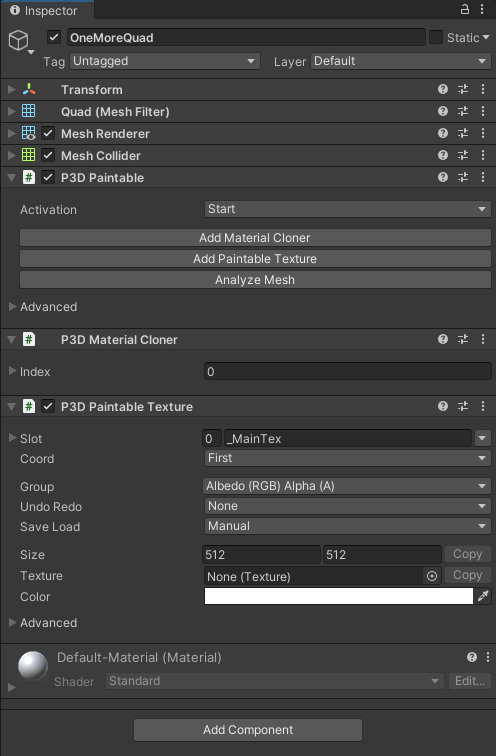The width and height of the screenshot is (496, 756).
Task: Open Transform component three-dot menu
Action: [x=483, y=89]
